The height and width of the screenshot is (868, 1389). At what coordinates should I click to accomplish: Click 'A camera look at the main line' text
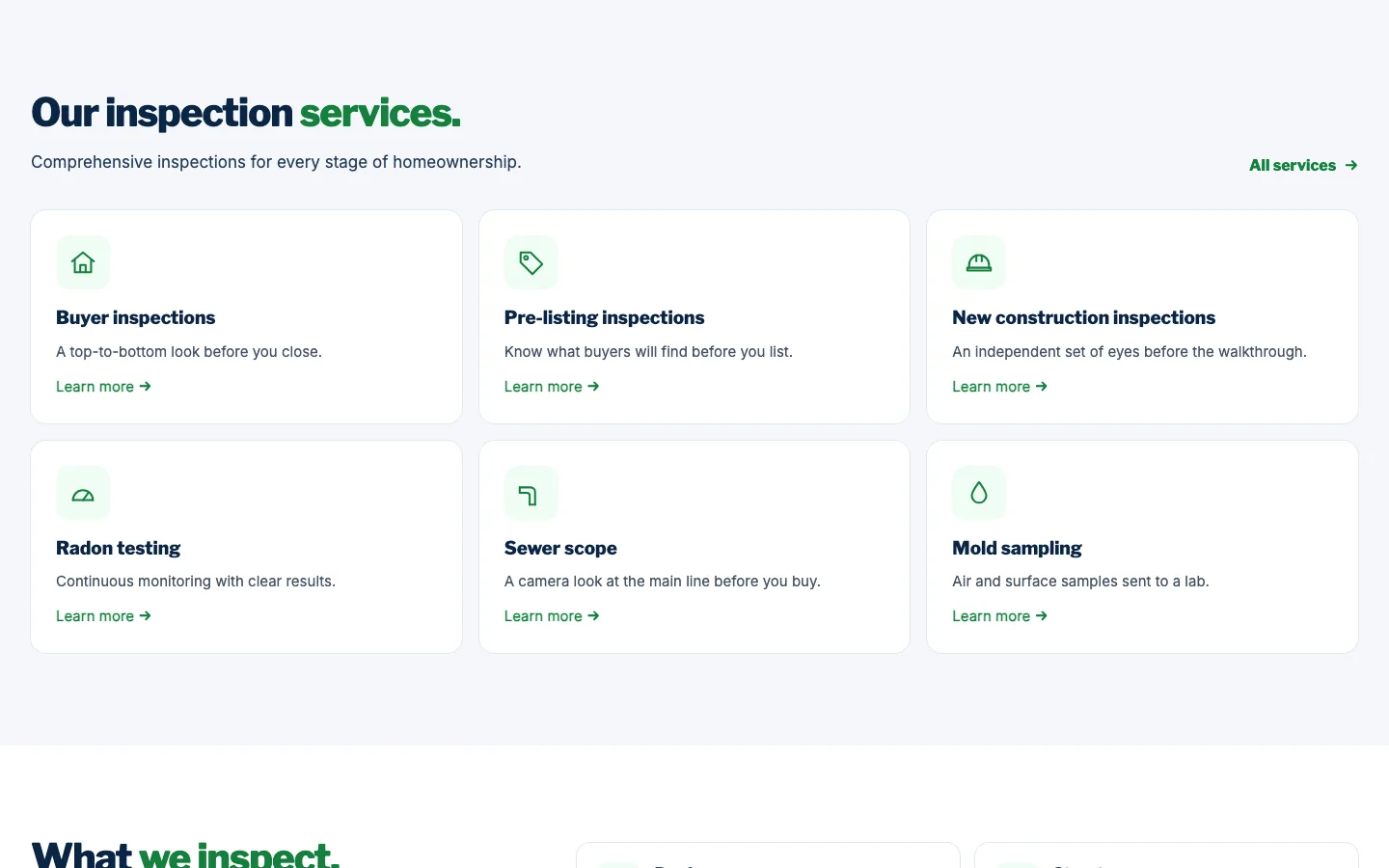coord(663,582)
